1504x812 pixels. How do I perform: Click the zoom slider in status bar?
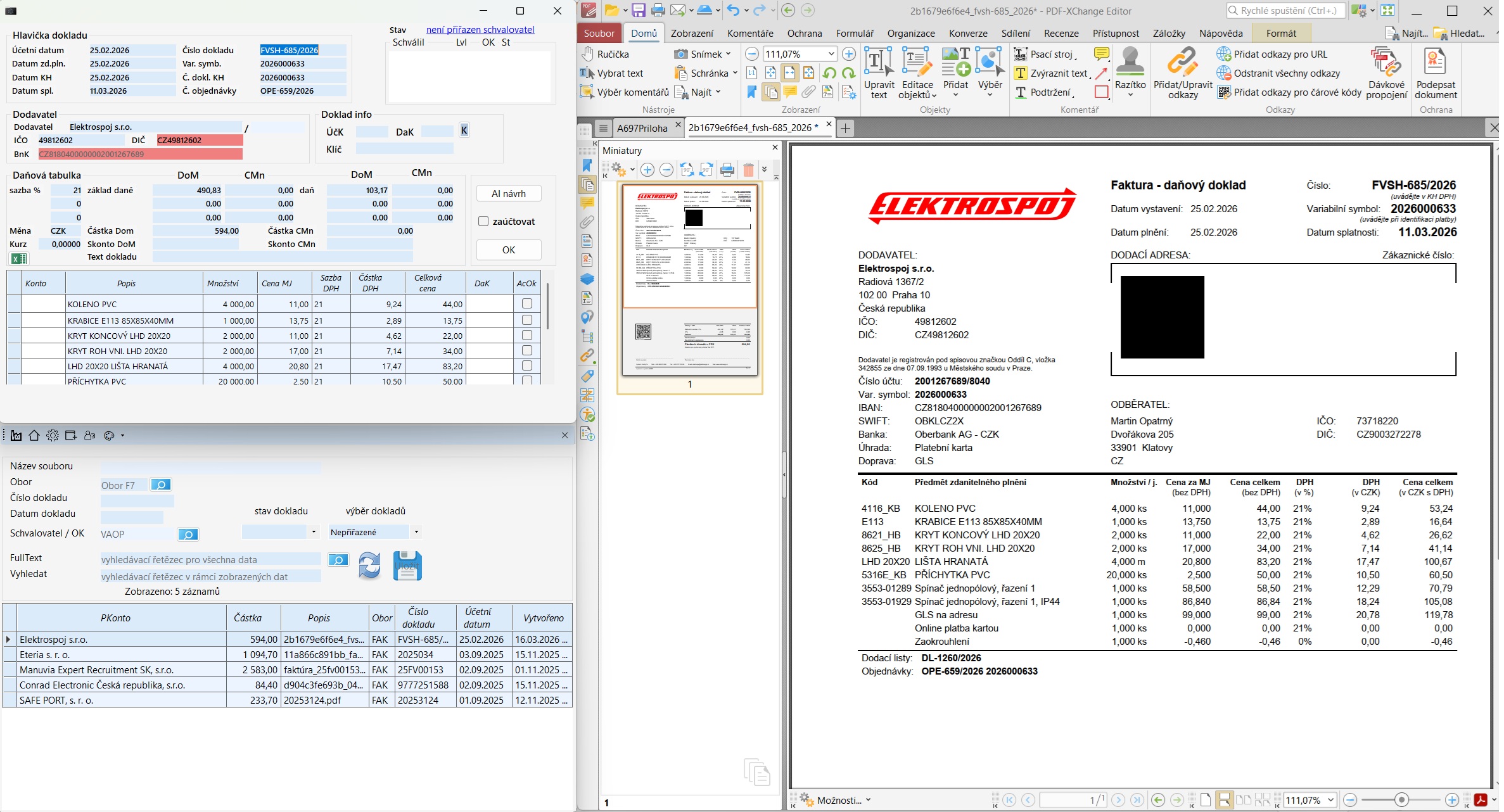click(x=1401, y=800)
